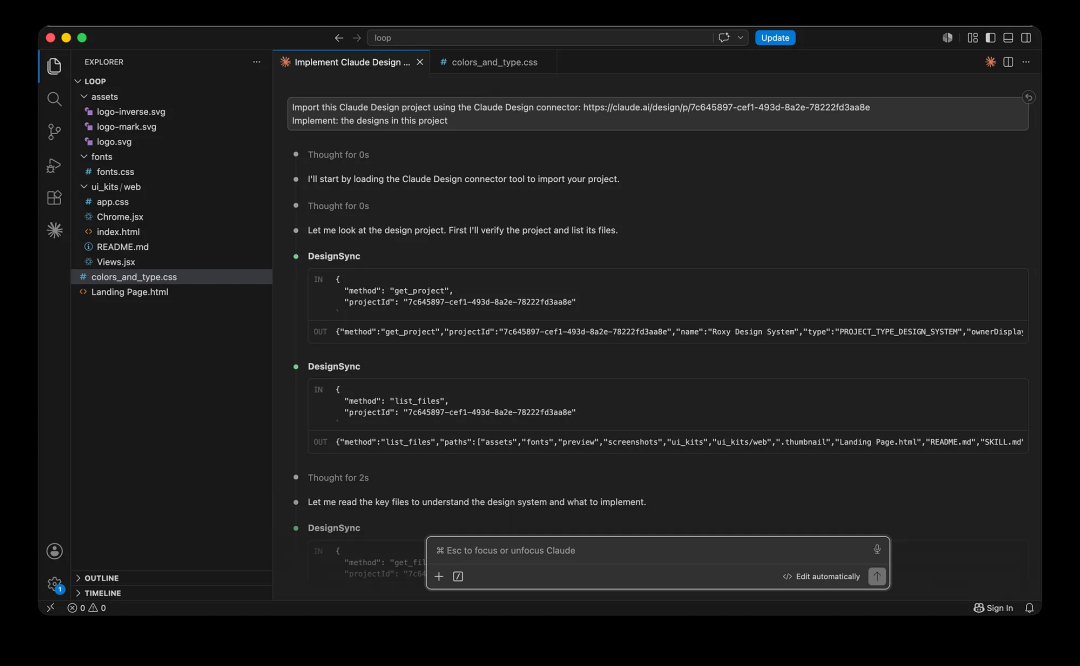Open index.html file
Image resolution: width=1080 pixels, height=666 pixels.
[x=118, y=232]
